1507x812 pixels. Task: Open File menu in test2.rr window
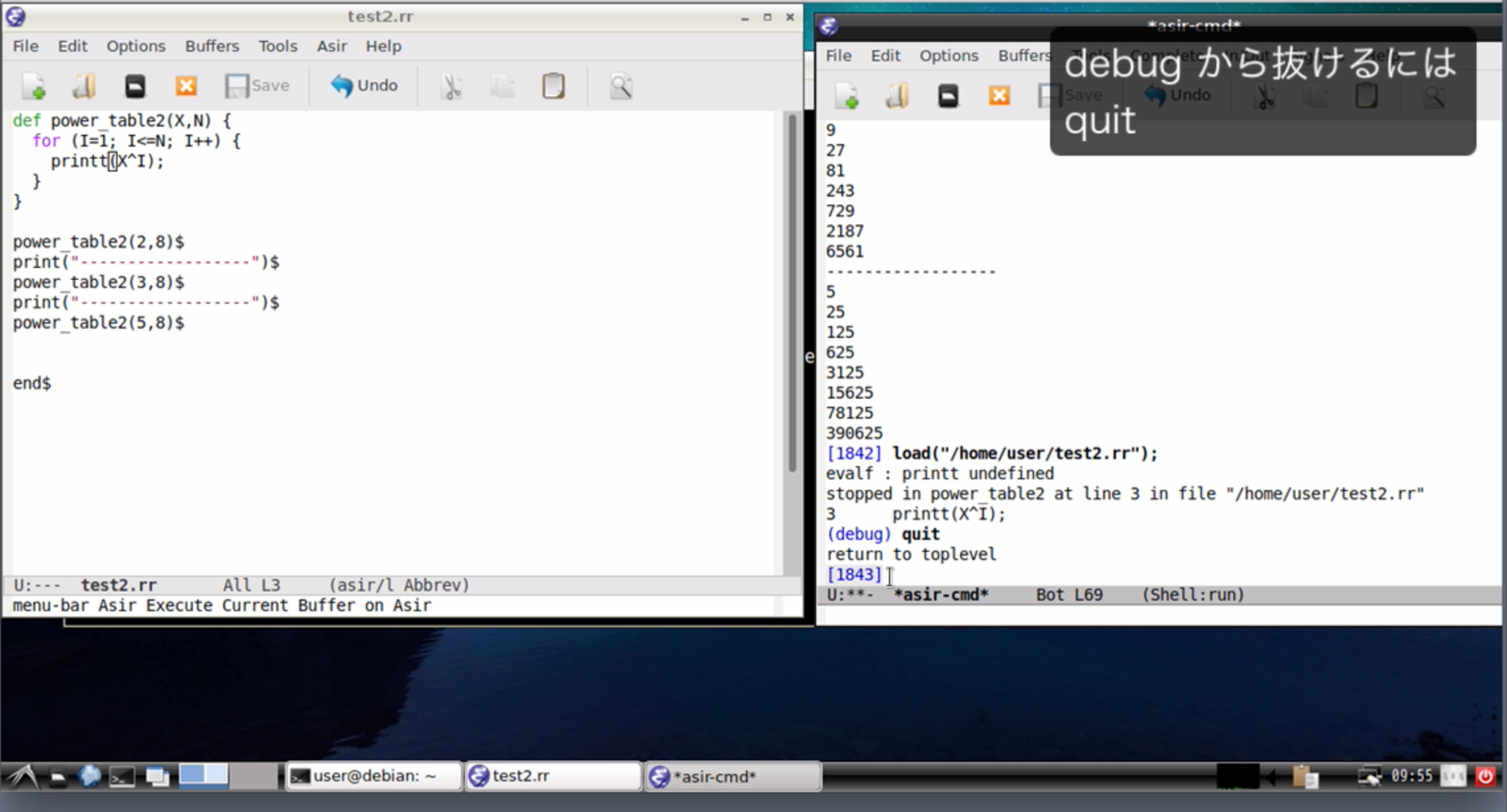[26, 46]
